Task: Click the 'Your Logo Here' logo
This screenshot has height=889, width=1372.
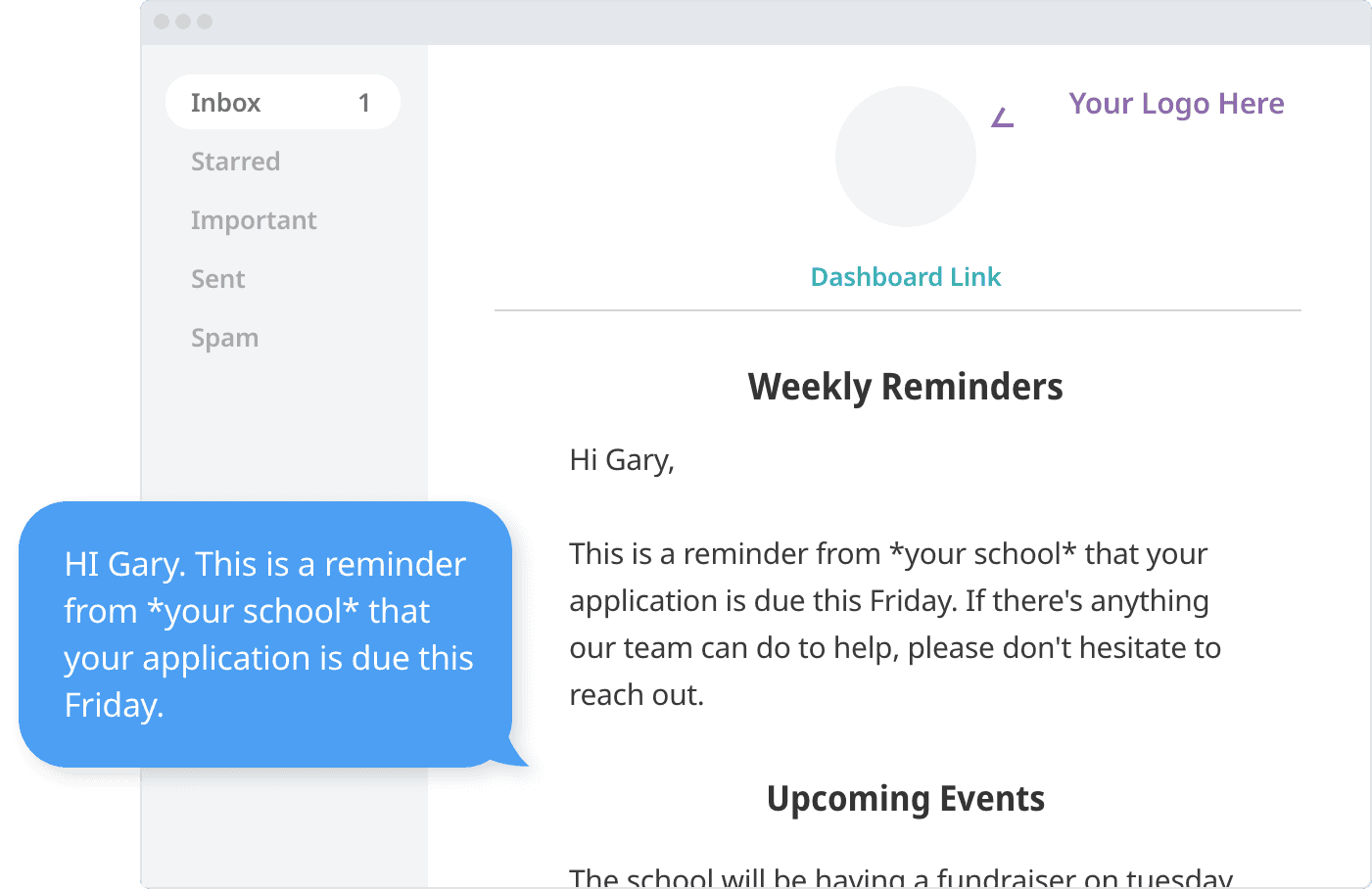Action: pos(1176,103)
